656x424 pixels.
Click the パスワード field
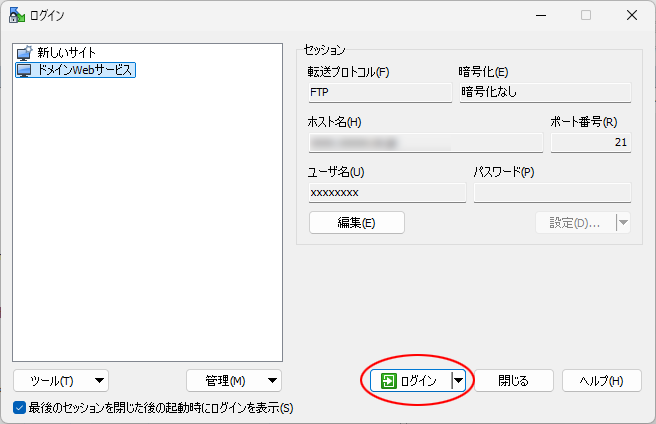point(552,192)
